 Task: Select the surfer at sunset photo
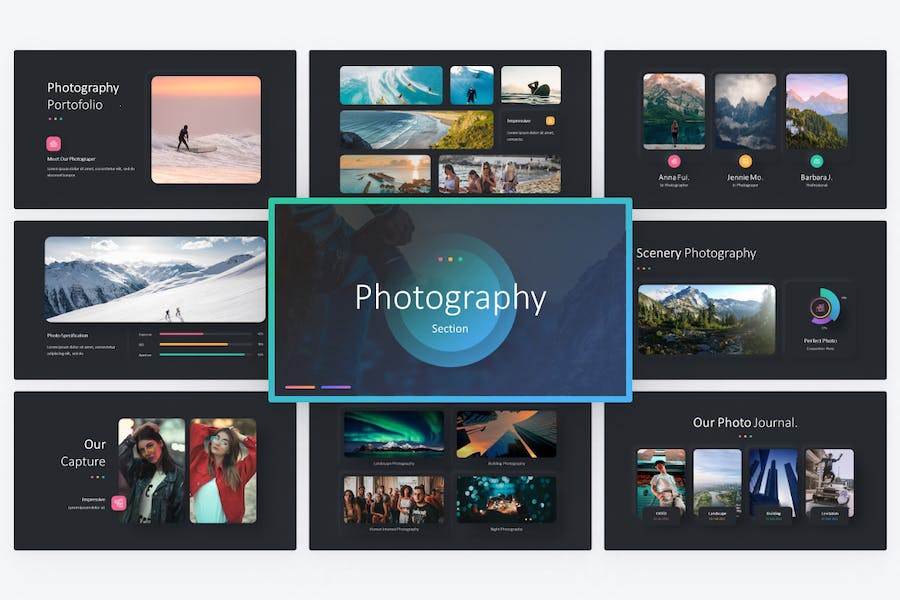(x=206, y=130)
